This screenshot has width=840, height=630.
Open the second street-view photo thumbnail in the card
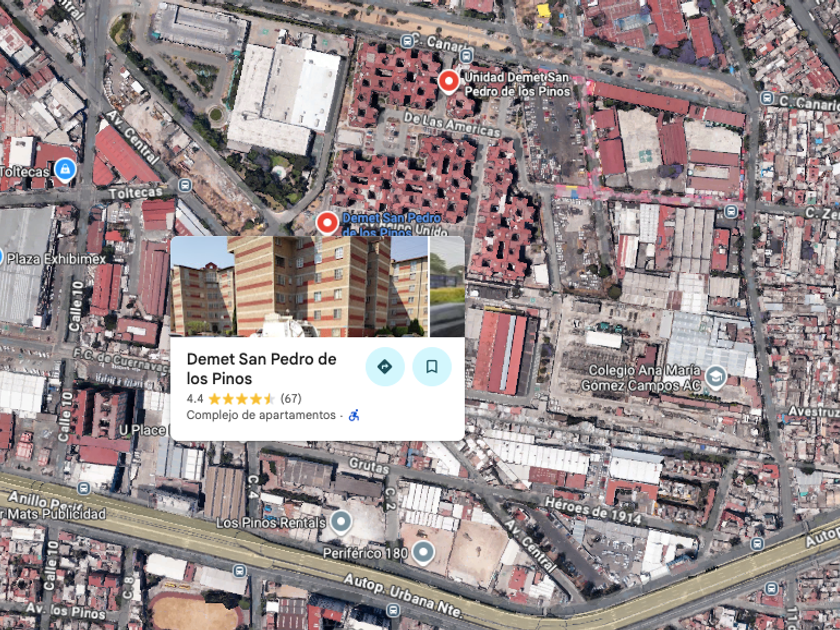click(447, 287)
